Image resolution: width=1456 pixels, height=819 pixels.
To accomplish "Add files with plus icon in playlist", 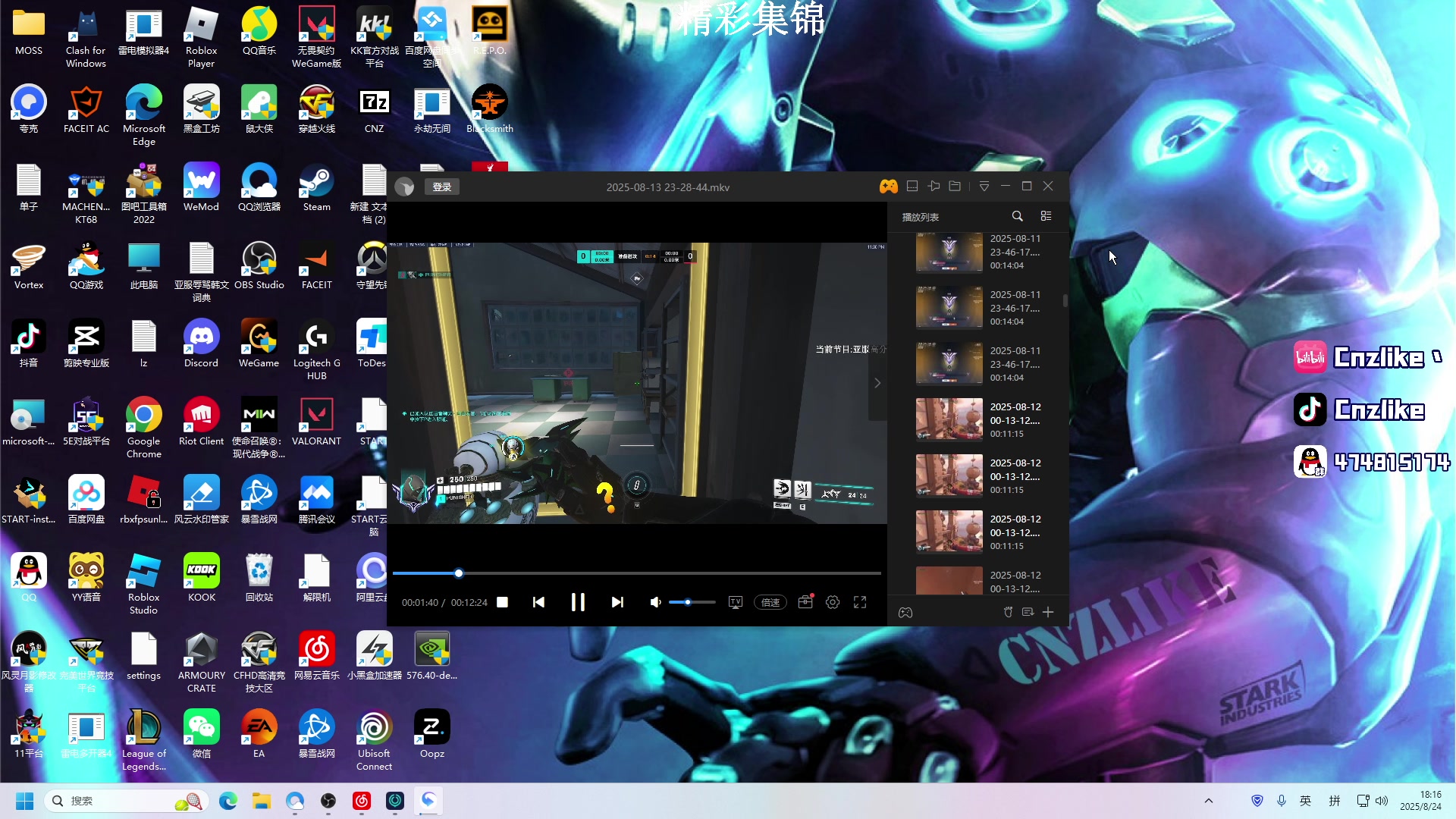I will point(1048,612).
